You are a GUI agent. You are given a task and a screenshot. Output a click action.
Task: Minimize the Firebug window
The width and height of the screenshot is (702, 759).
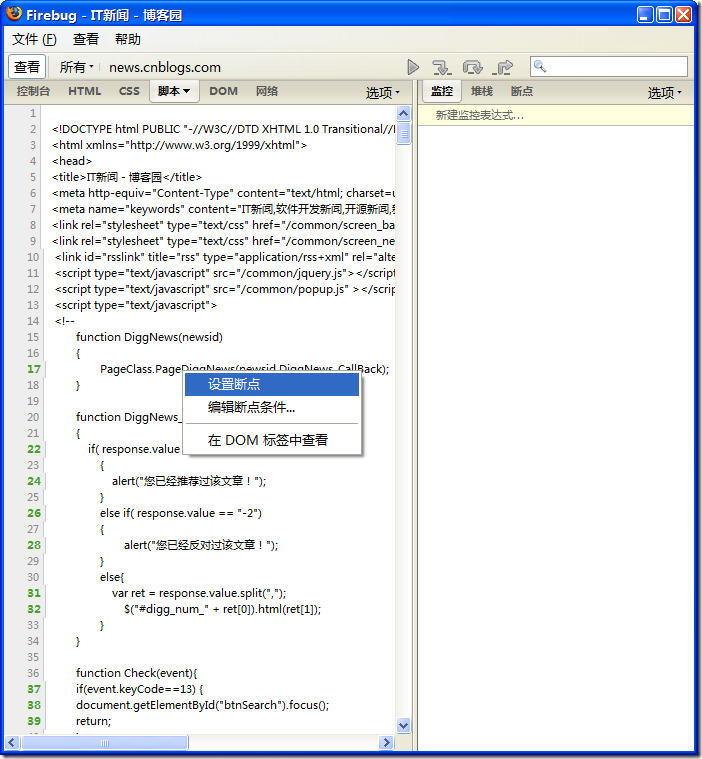click(645, 15)
